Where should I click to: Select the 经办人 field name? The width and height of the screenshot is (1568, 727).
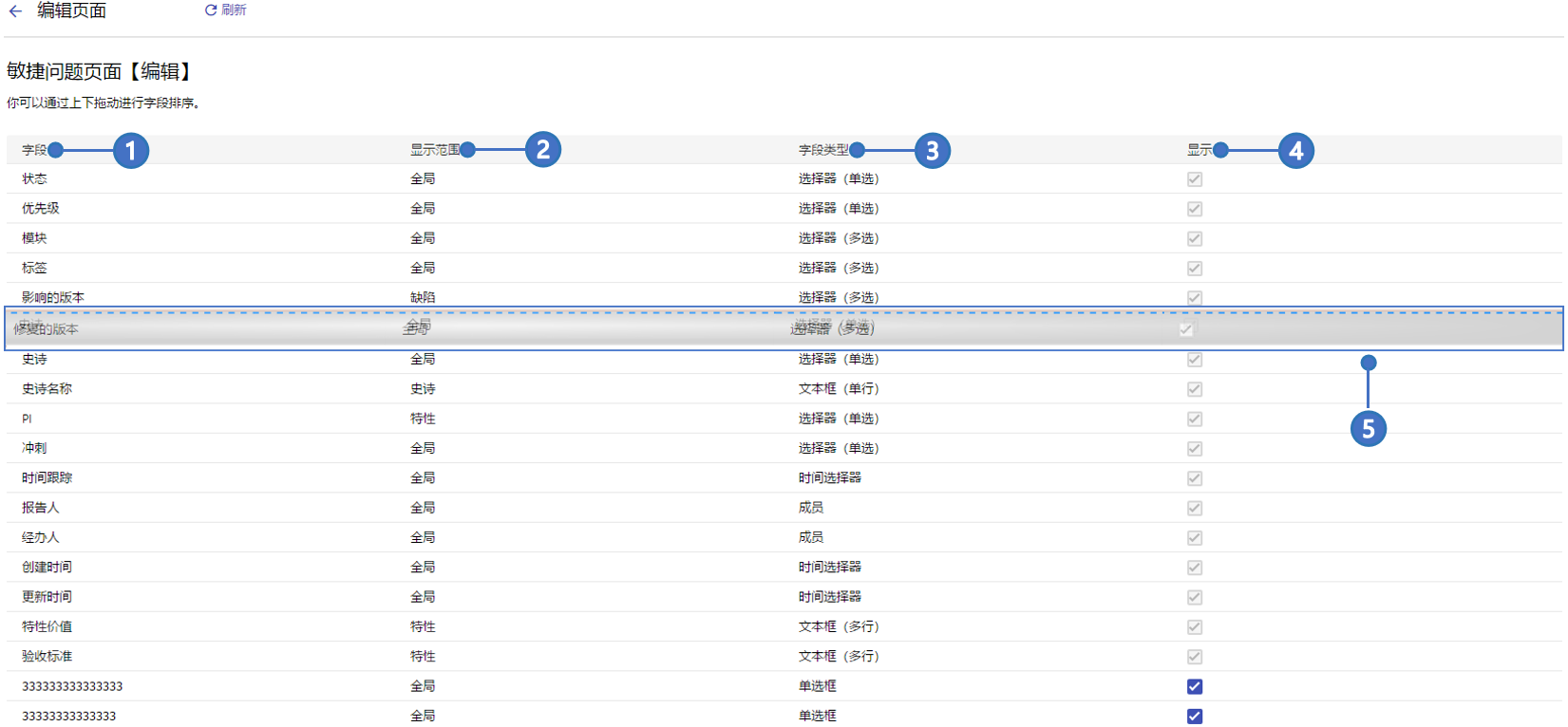point(41,537)
